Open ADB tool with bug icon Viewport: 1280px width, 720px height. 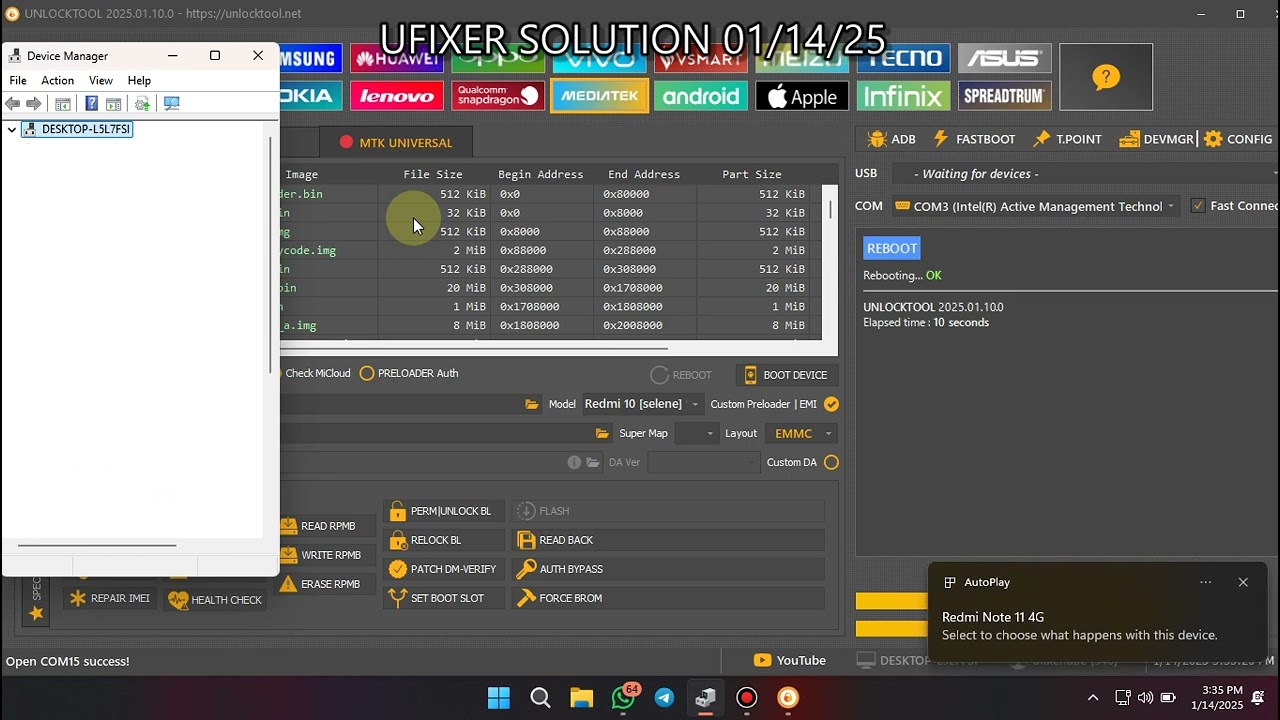(892, 139)
